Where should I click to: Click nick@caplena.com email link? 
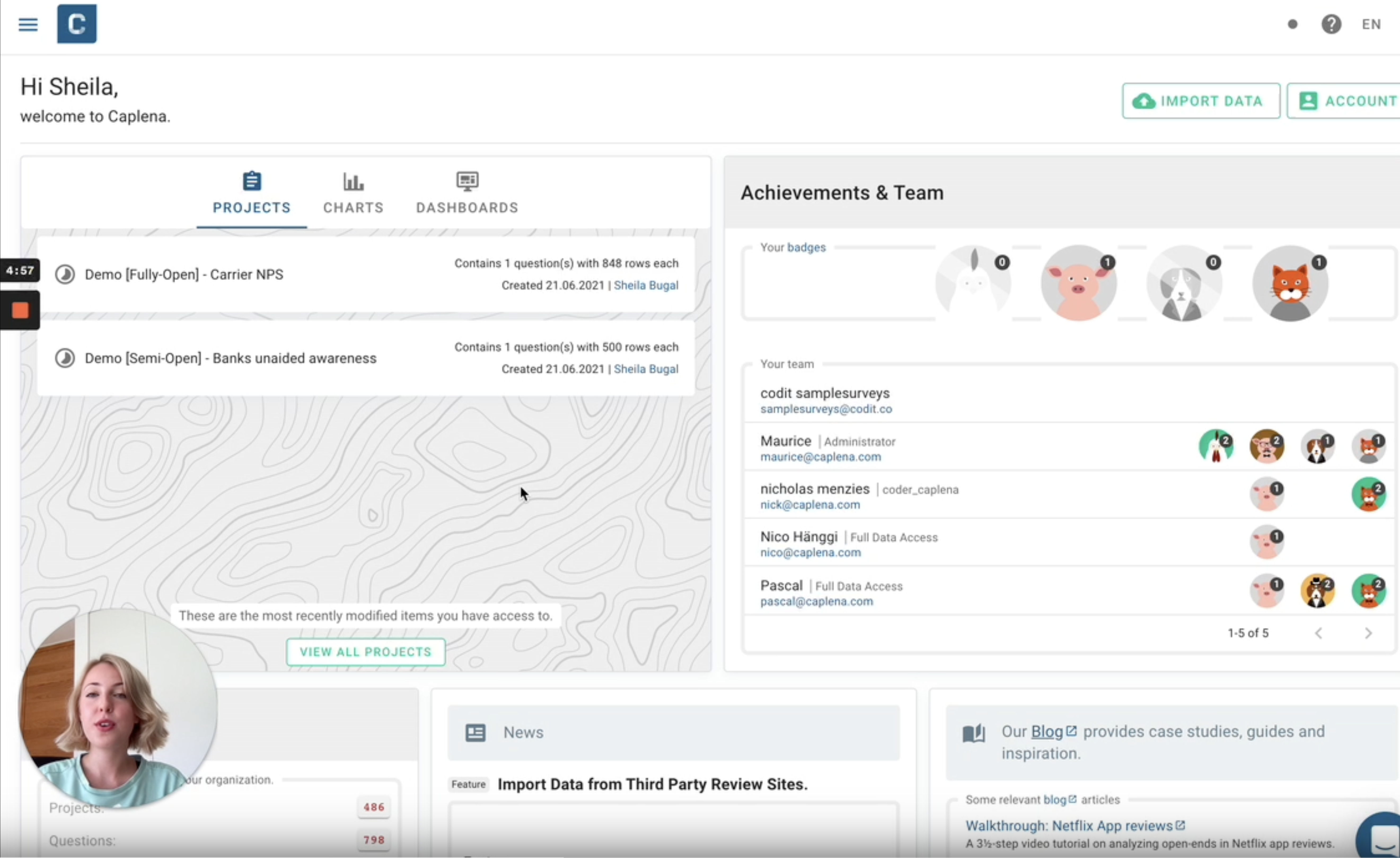click(810, 505)
